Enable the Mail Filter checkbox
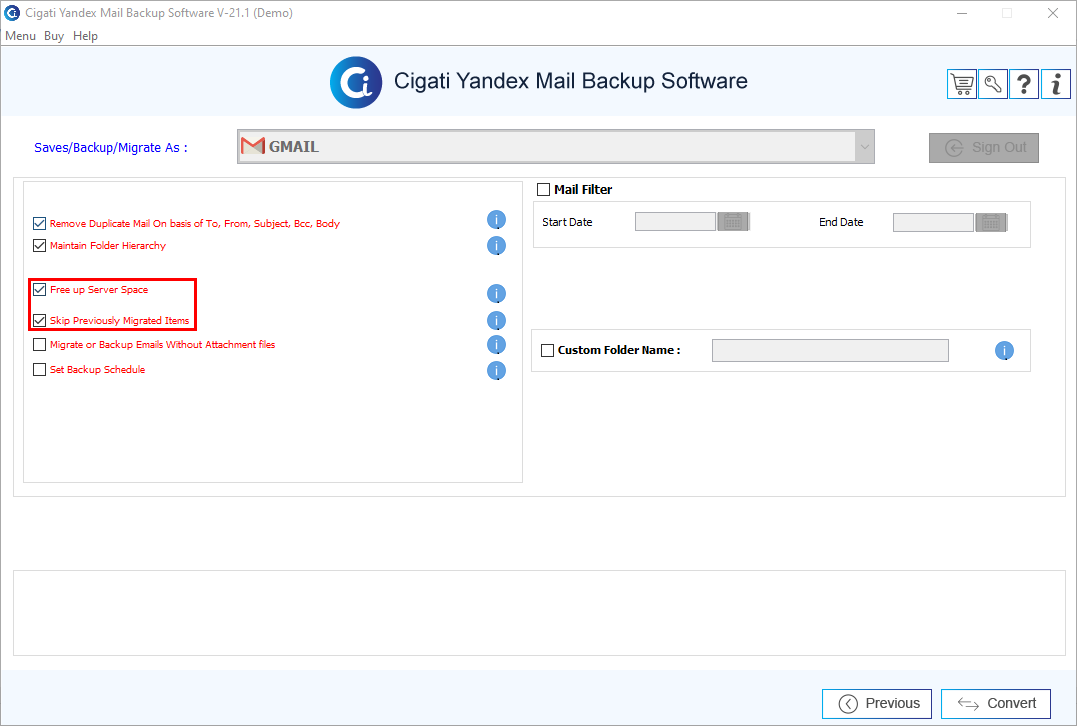This screenshot has width=1077, height=726. pyautogui.click(x=543, y=189)
